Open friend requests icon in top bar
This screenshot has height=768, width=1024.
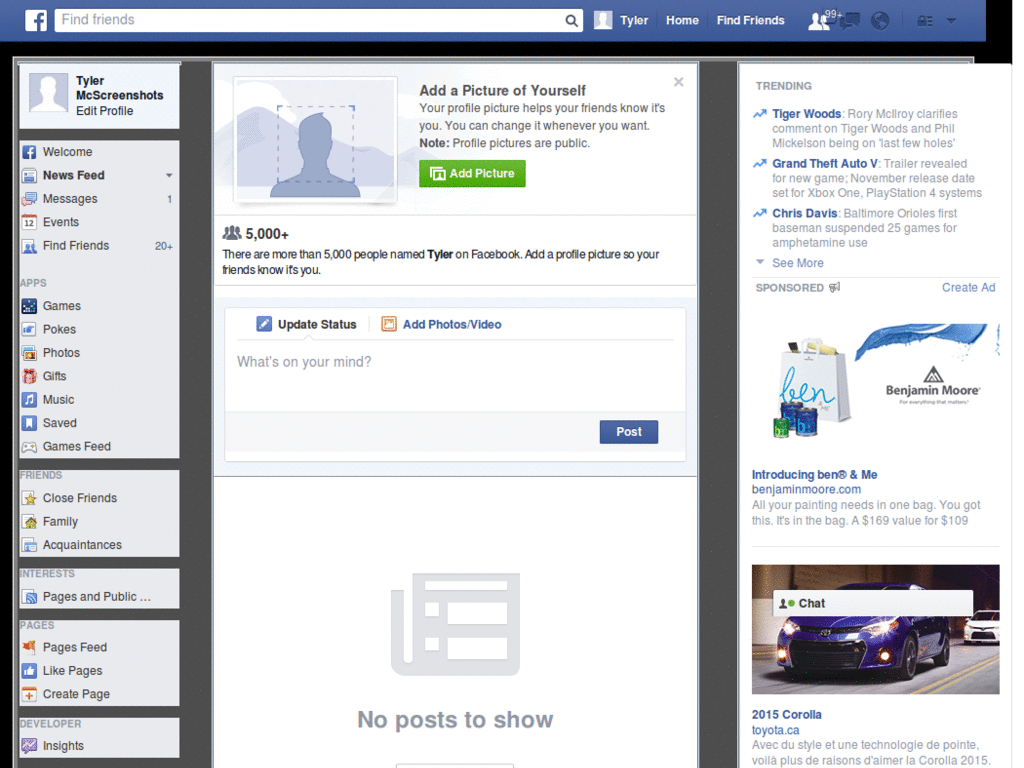(818, 21)
